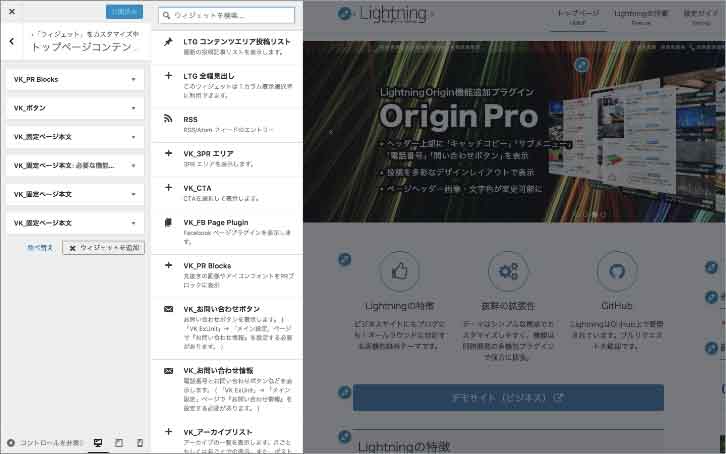Viewport: 726px width, 454px height.
Task: Click the Lightningの特徴 label under thumbs-up icon
Action: coord(400,306)
